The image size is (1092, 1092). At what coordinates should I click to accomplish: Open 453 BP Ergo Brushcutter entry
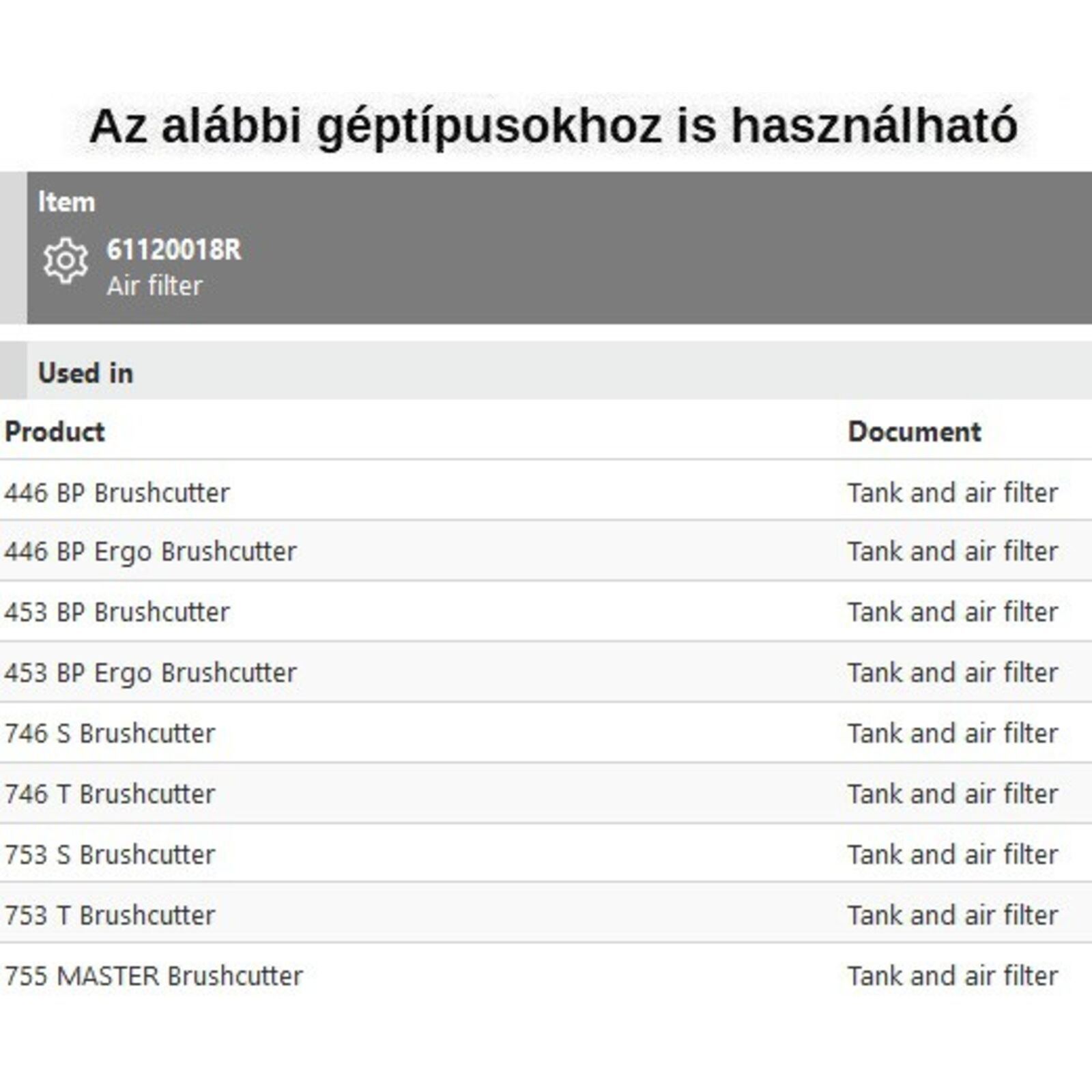(x=150, y=673)
